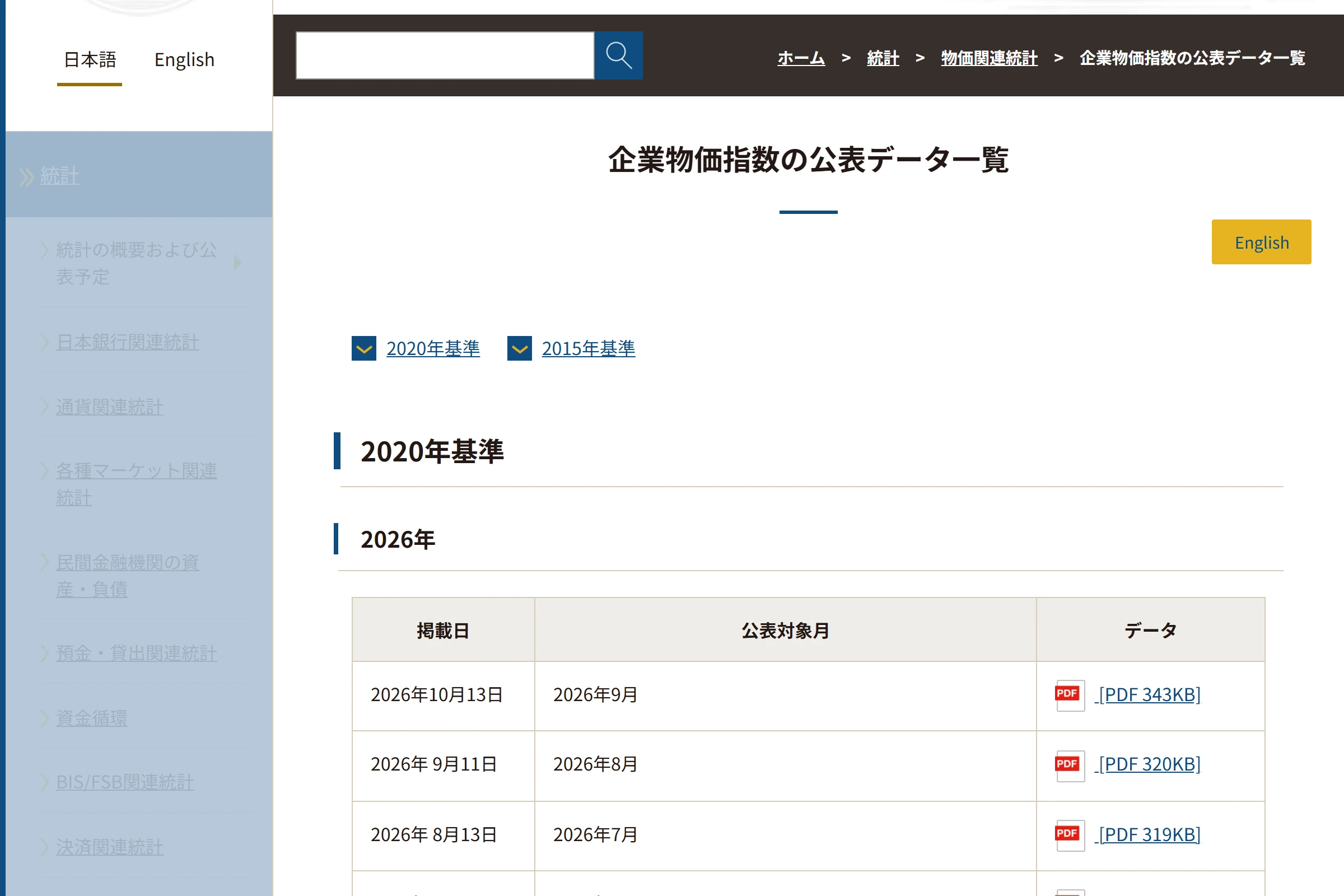Open 預金・貸出関連統計 in the sidebar
This screenshot has width=1344, height=896.
pos(137,654)
